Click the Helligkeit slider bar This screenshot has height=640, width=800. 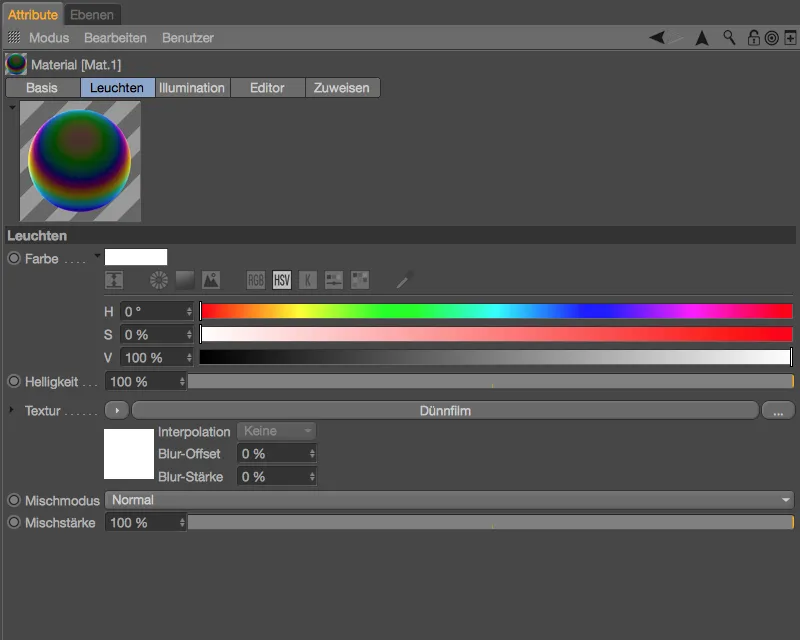point(490,381)
